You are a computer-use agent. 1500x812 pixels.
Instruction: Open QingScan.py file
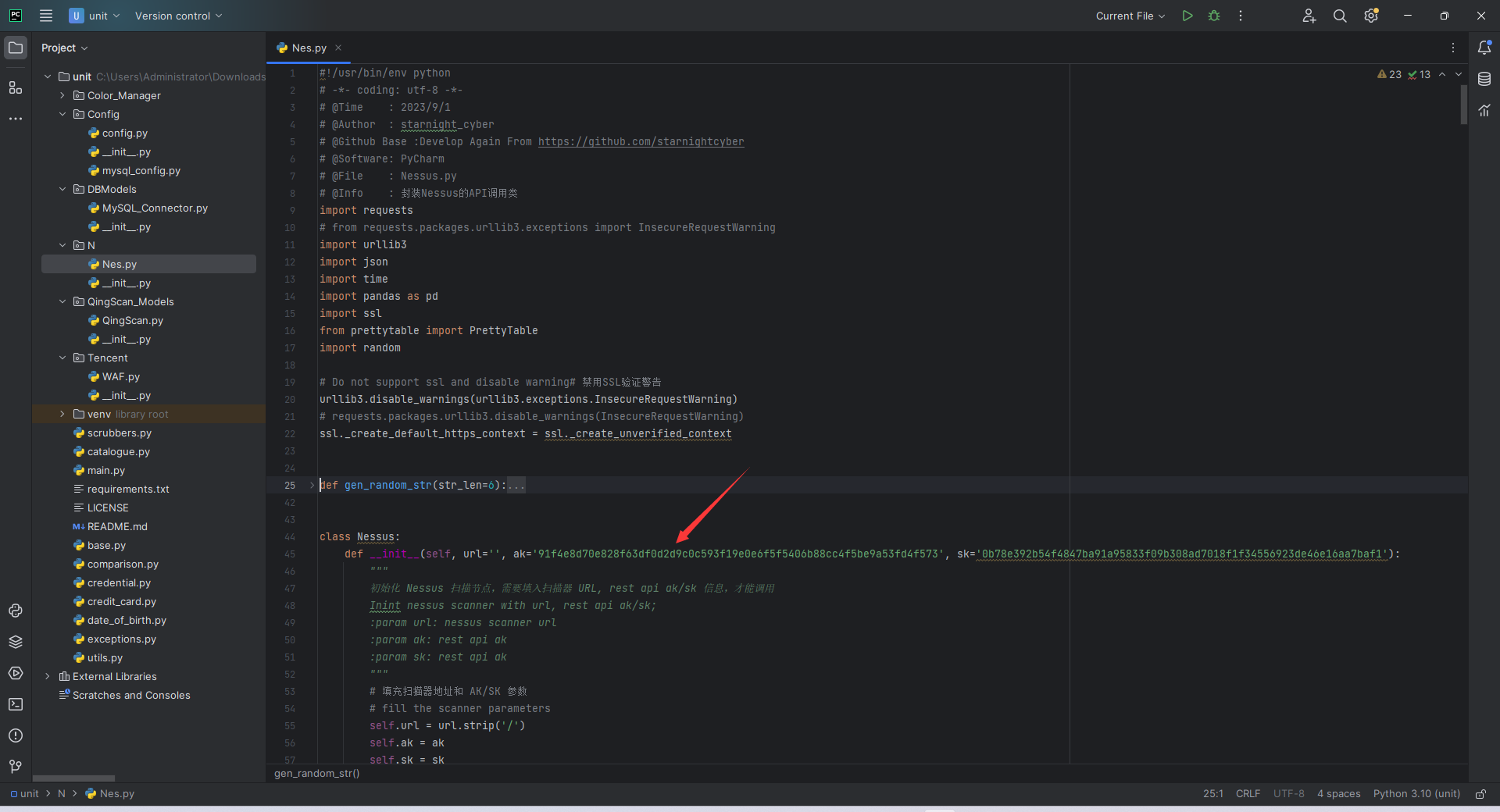[x=132, y=320]
